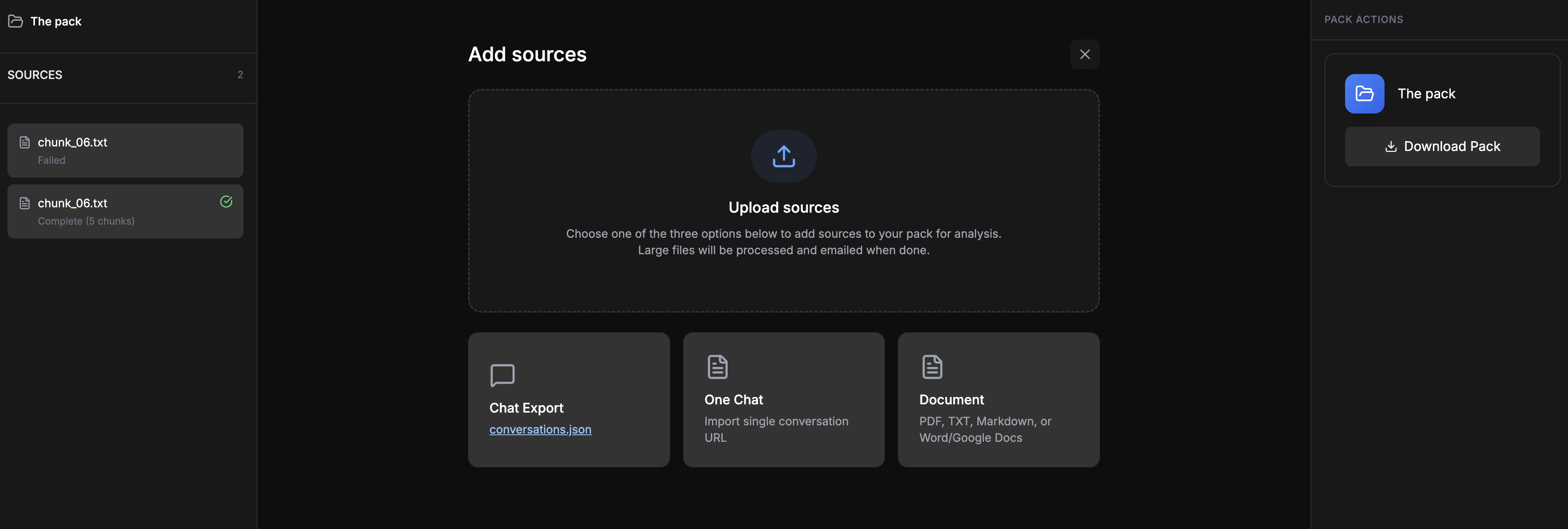Click the folder icon beside 'The pack' heading

pyautogui.click(x=16, y=21)
